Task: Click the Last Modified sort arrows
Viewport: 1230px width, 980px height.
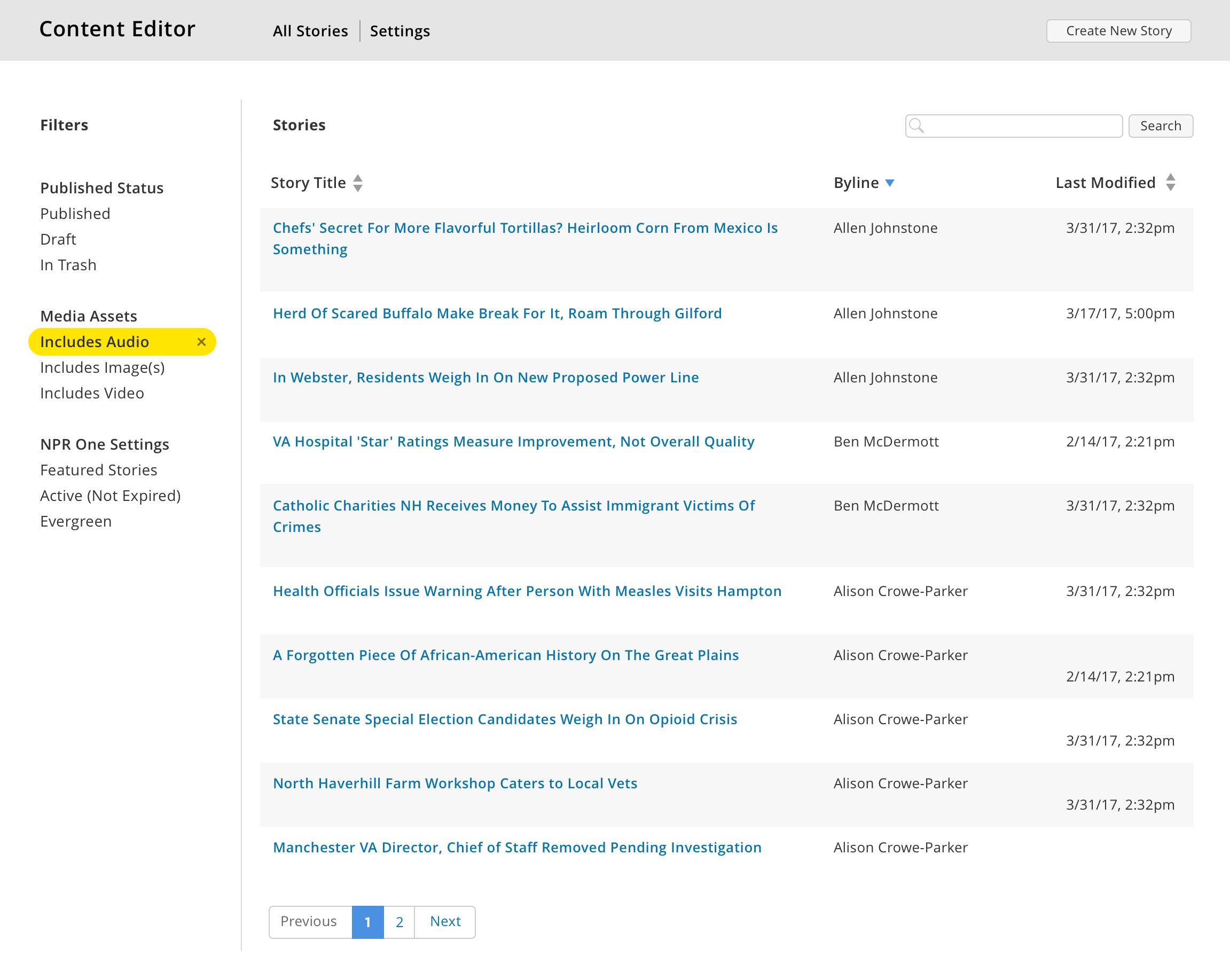Action: tap(1170, 183)
